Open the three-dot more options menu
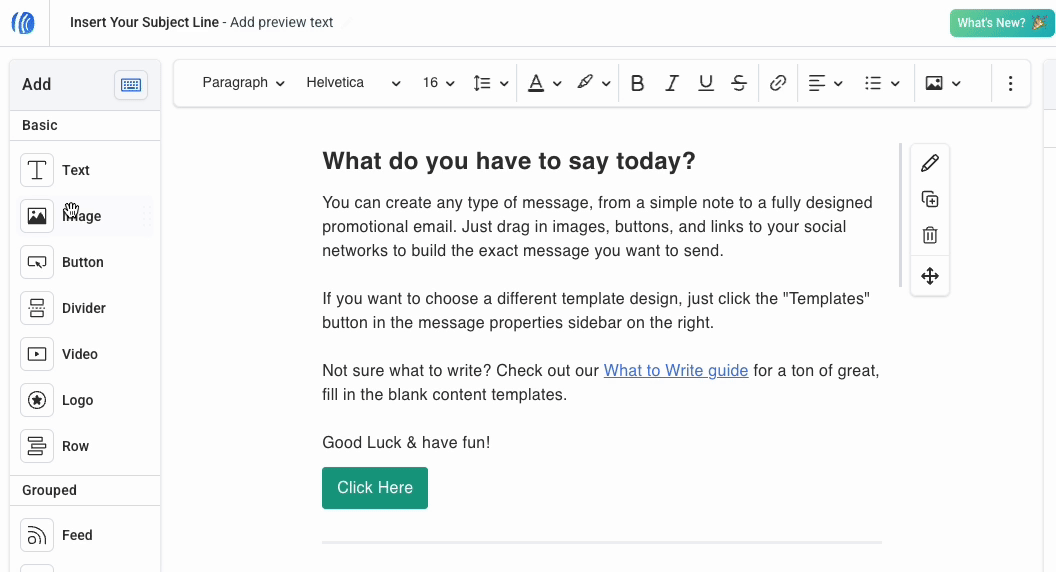This screenshot has width=1056, height=572. click(1011, 83)
